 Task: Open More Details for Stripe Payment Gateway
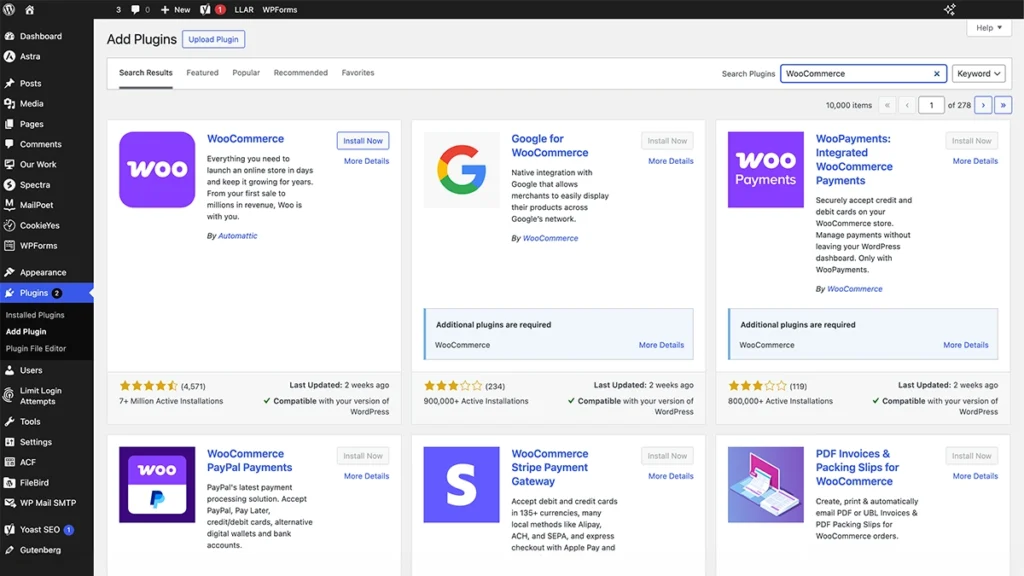[671, 476]
